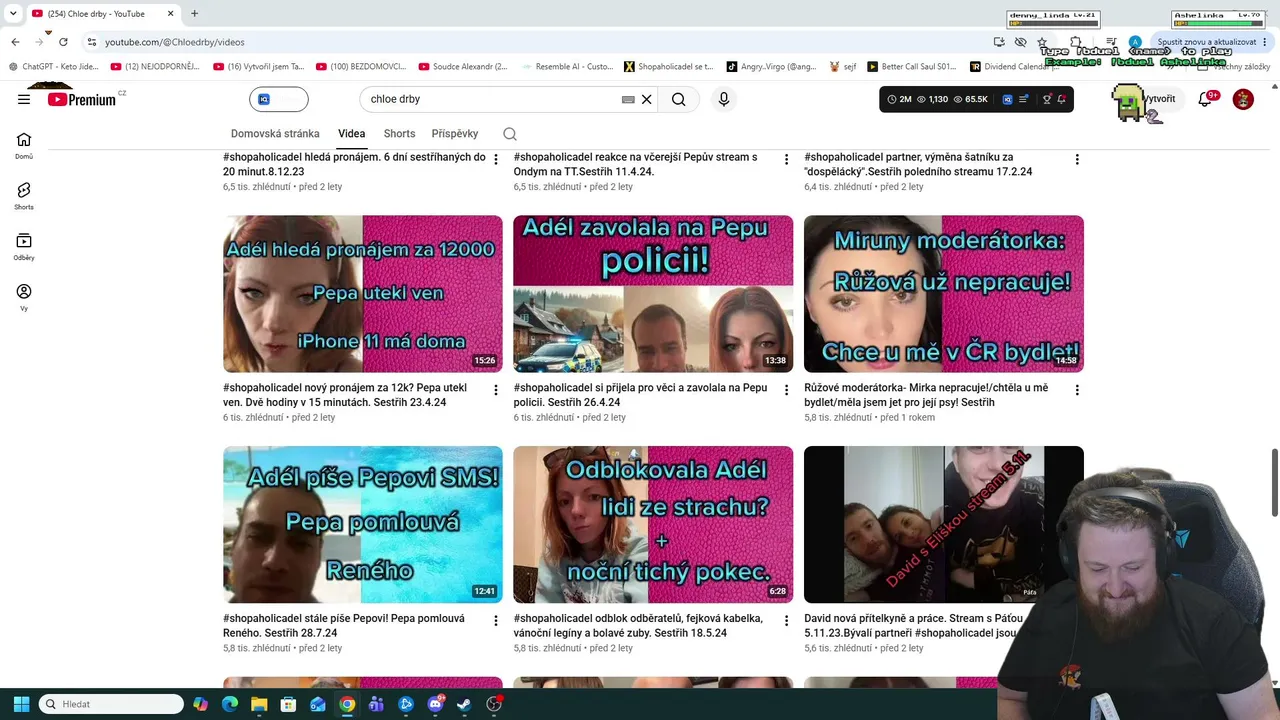Open the Vy profile section in sidebar
The height and width of the screenshot is (720, 1280).
[x=24, y=298]
